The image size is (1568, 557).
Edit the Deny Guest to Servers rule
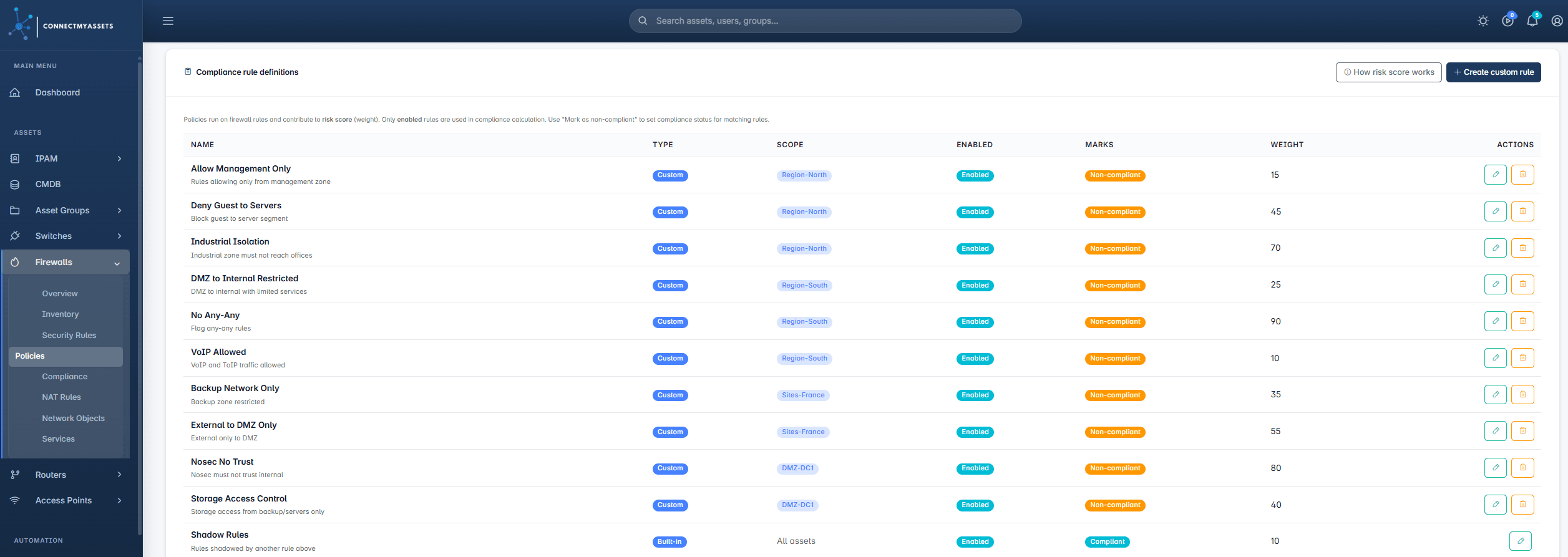[1496, 211]
